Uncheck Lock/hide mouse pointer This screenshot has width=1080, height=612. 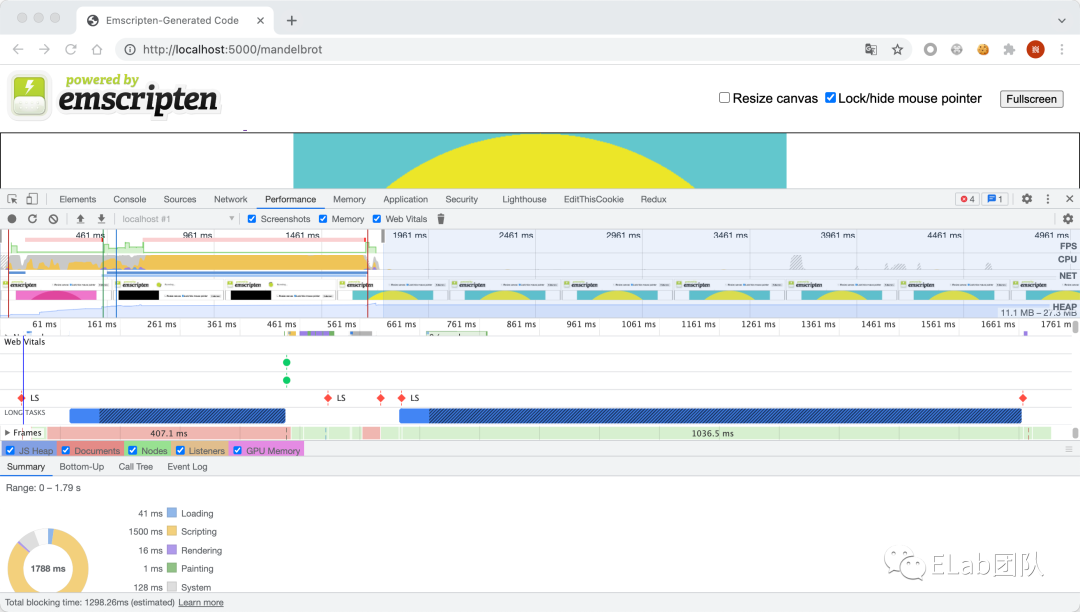(x=830, y=98)
